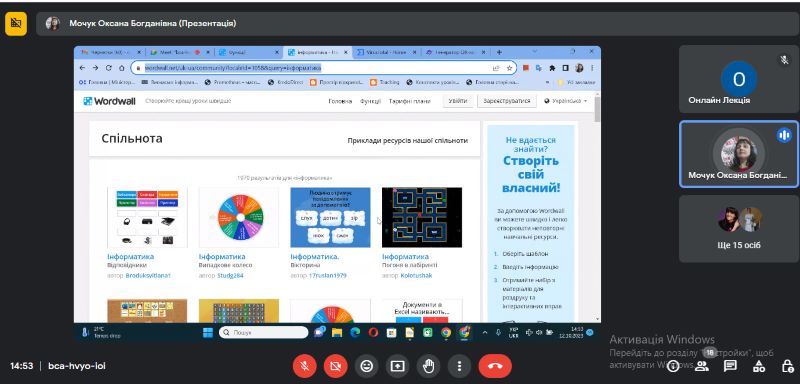Open the Ще 15 осіб participants tile
Image resolution: width=800 pixels, height=384 pixels.
pyautogui.click(x=738, y=229)
